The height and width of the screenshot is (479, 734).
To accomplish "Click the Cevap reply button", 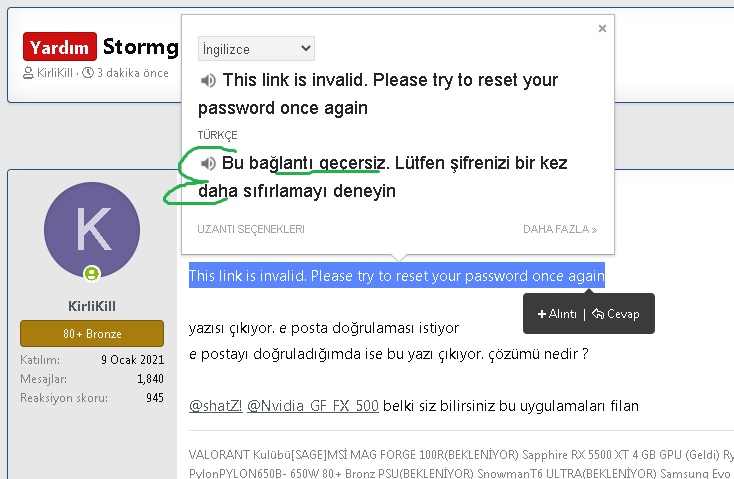I will [x=616, y=314].
